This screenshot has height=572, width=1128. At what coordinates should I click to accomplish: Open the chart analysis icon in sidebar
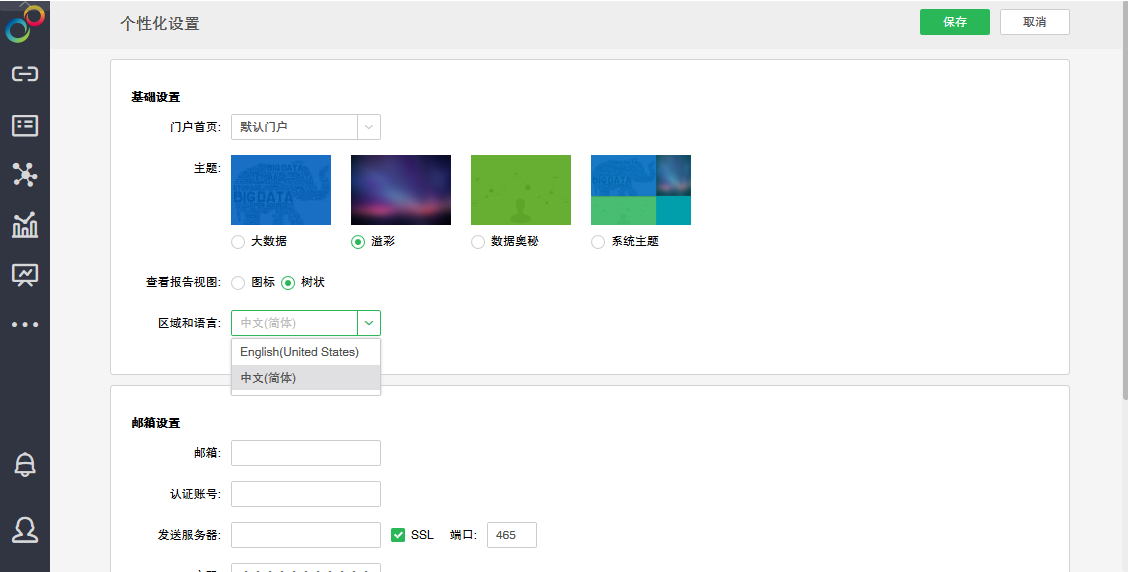(25, 225)
